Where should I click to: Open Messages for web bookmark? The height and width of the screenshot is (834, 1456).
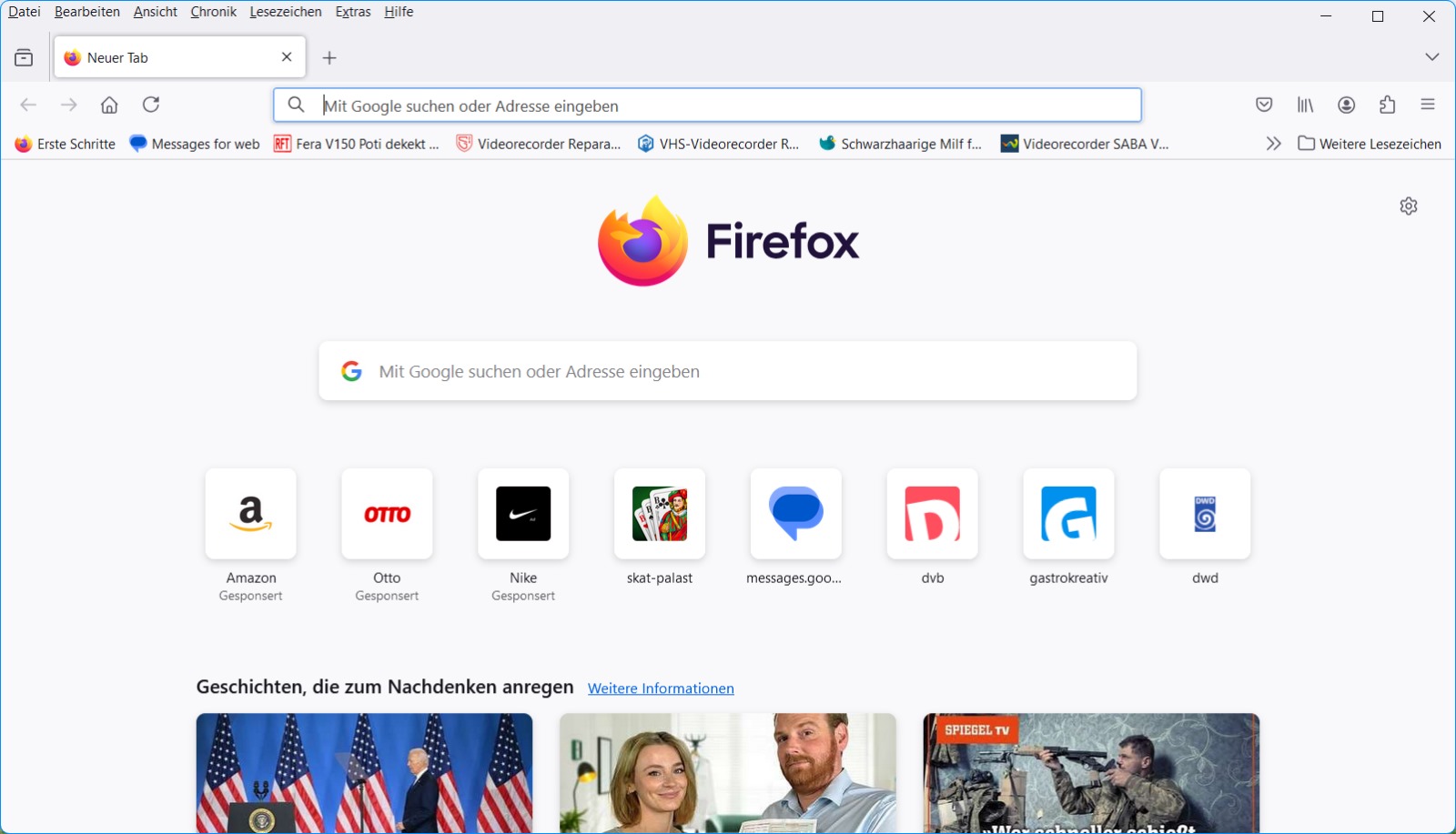tap(195, 144)
